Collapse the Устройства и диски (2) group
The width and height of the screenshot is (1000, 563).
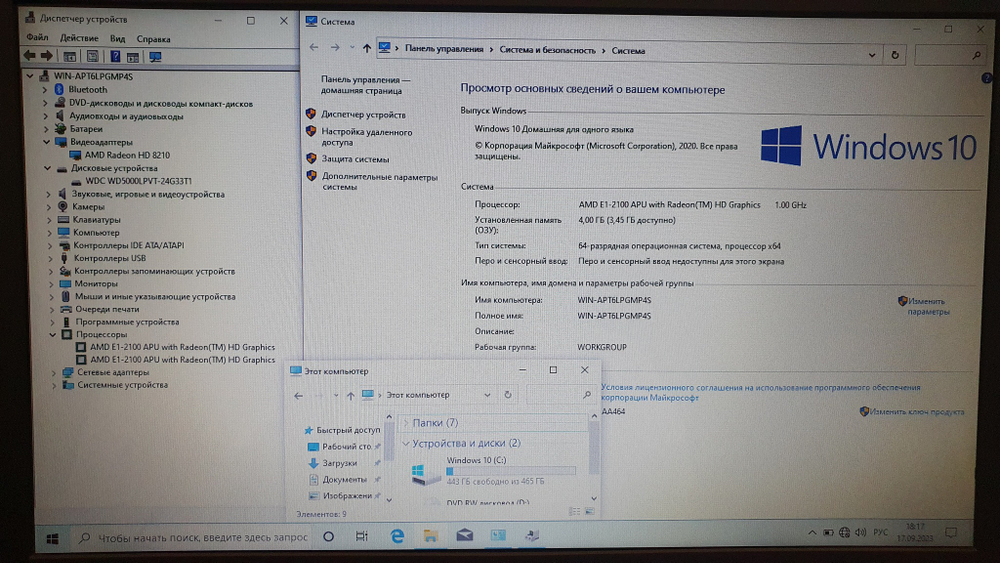point(406,443)
